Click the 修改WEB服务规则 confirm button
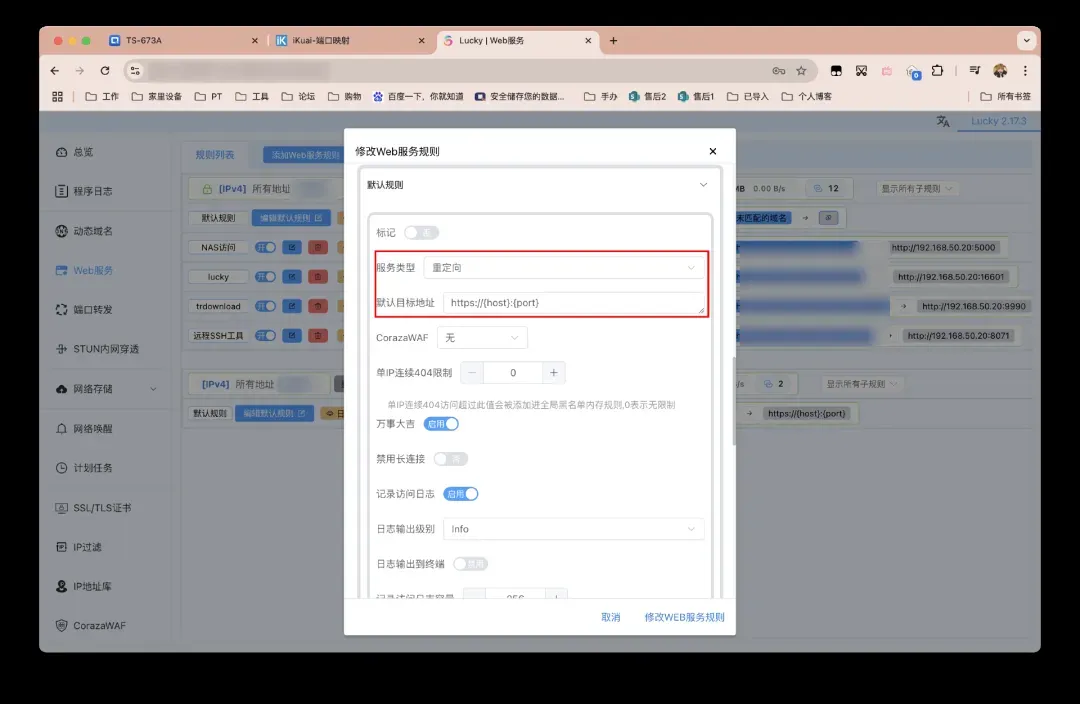This screenshot has width=1080, height=704. [x=683, y=617]
